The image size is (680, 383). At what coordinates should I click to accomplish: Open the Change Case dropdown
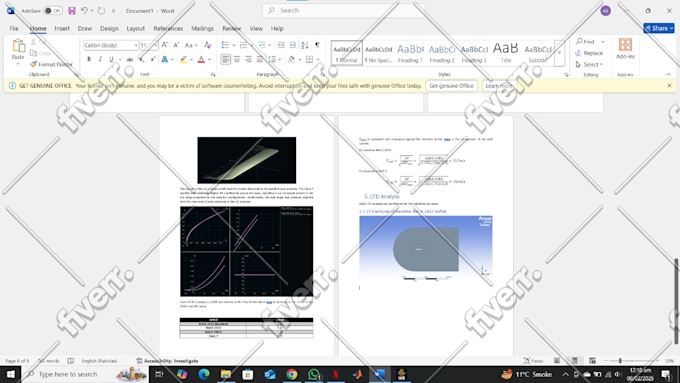pos(191,45)
